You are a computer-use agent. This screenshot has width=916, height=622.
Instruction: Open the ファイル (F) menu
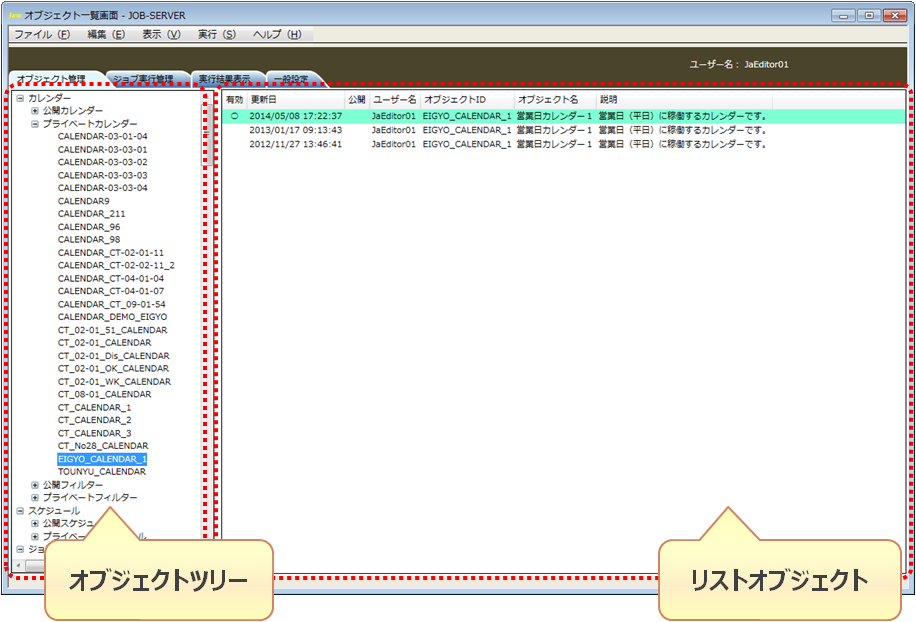coord(42,34)
